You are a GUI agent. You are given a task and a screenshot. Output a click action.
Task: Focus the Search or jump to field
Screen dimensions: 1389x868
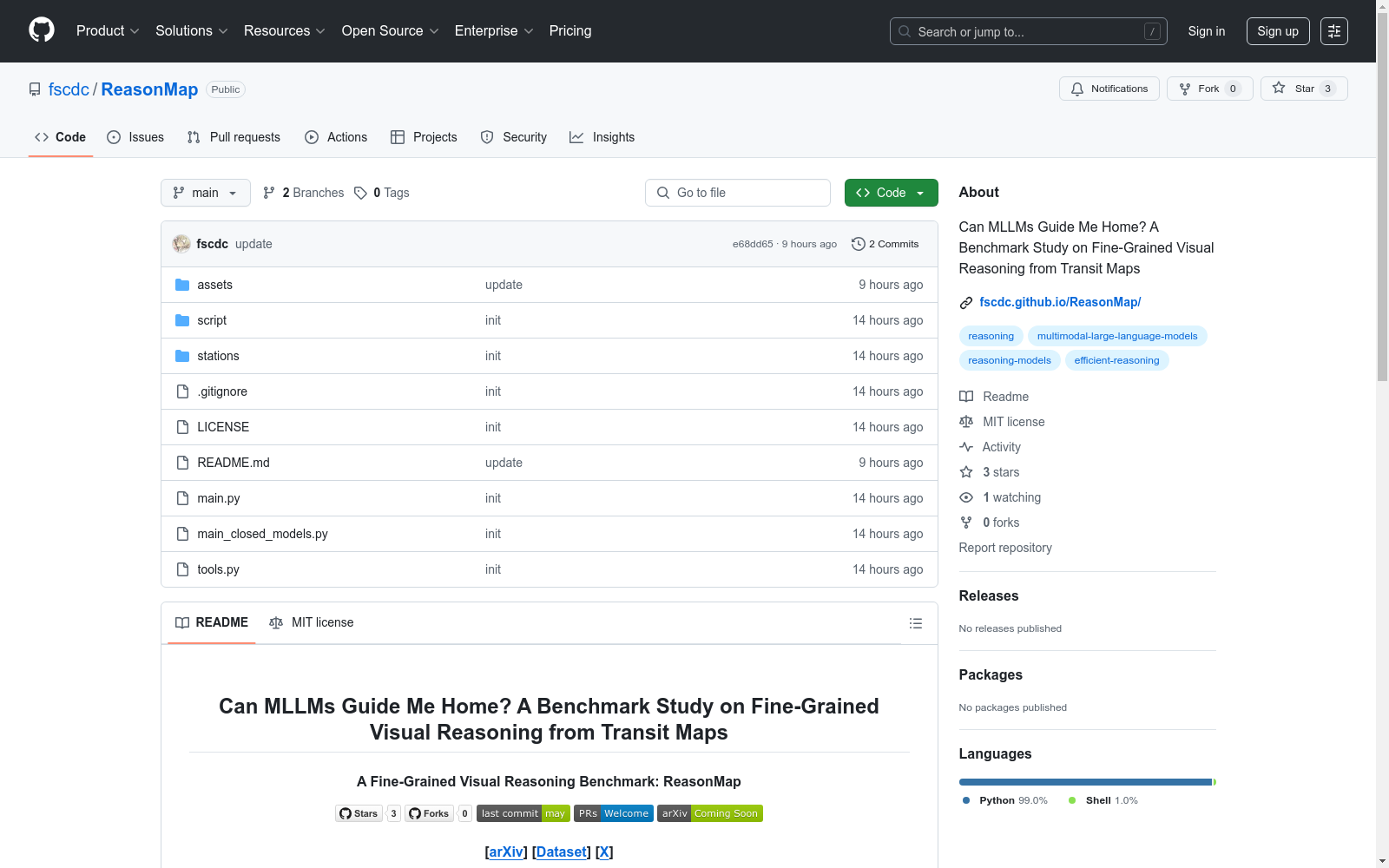pos(1029,31)
